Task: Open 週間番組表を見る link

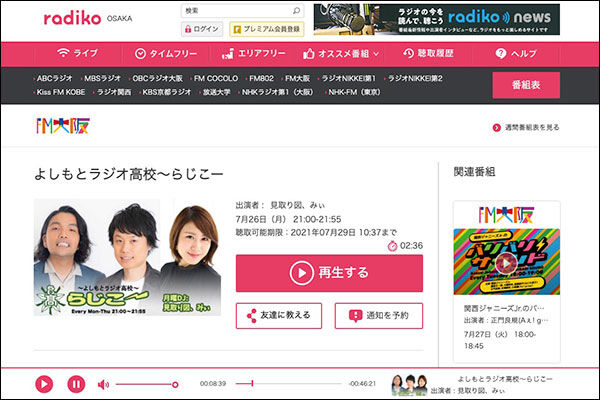Action: (x=526, y=127)
